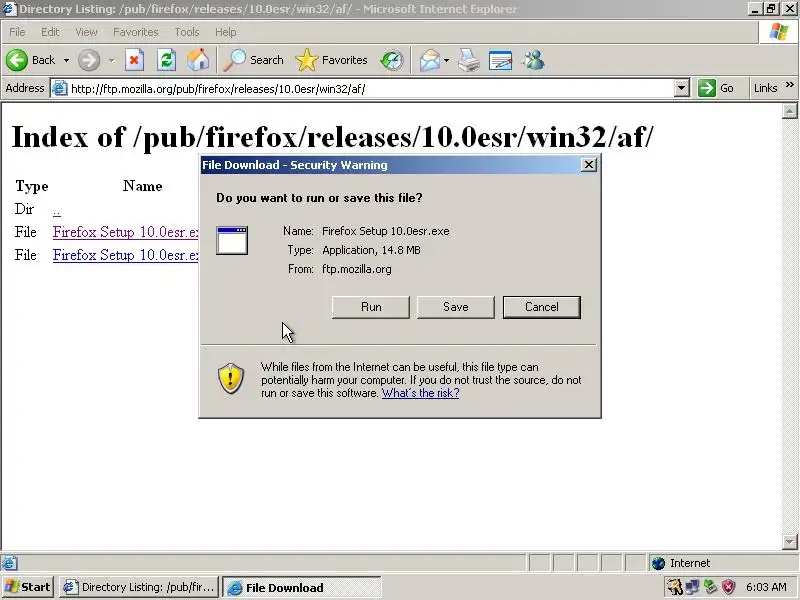
Task: Click the red security shield tray icon
Action: 729,587
